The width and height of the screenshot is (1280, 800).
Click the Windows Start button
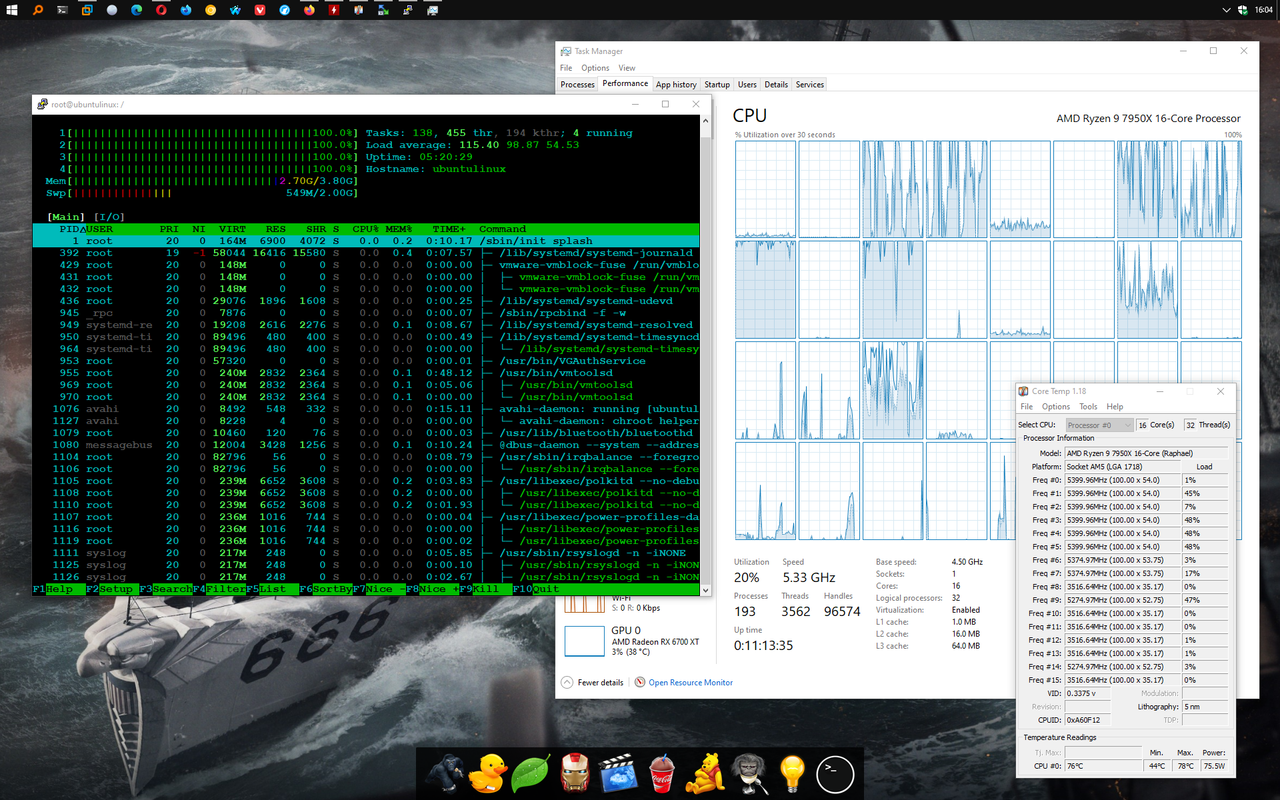tap(12, 10)
